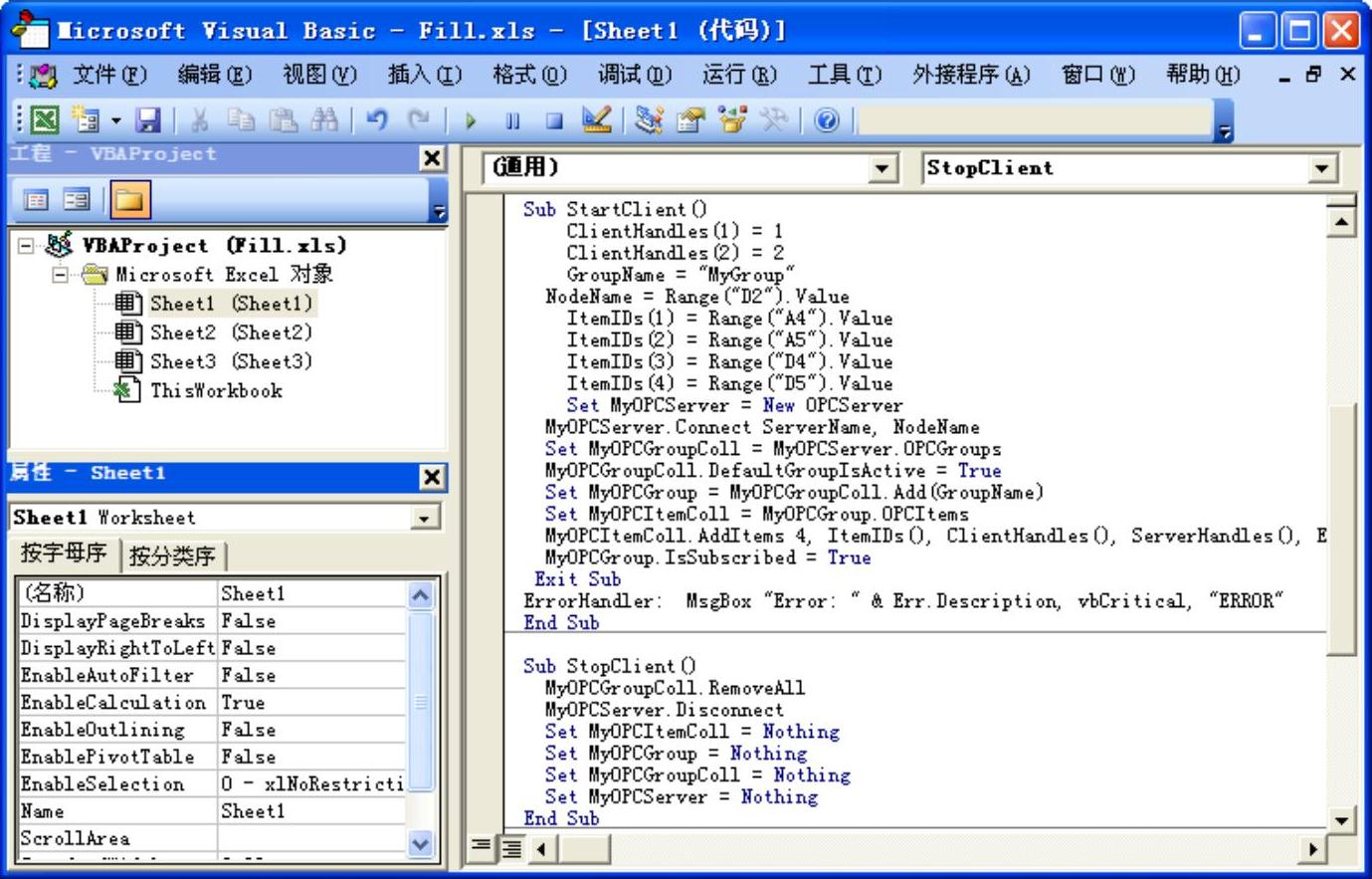Open the 工具(T) menu
This screenshot has width=1372, height=879.
(x=845, y=74)
